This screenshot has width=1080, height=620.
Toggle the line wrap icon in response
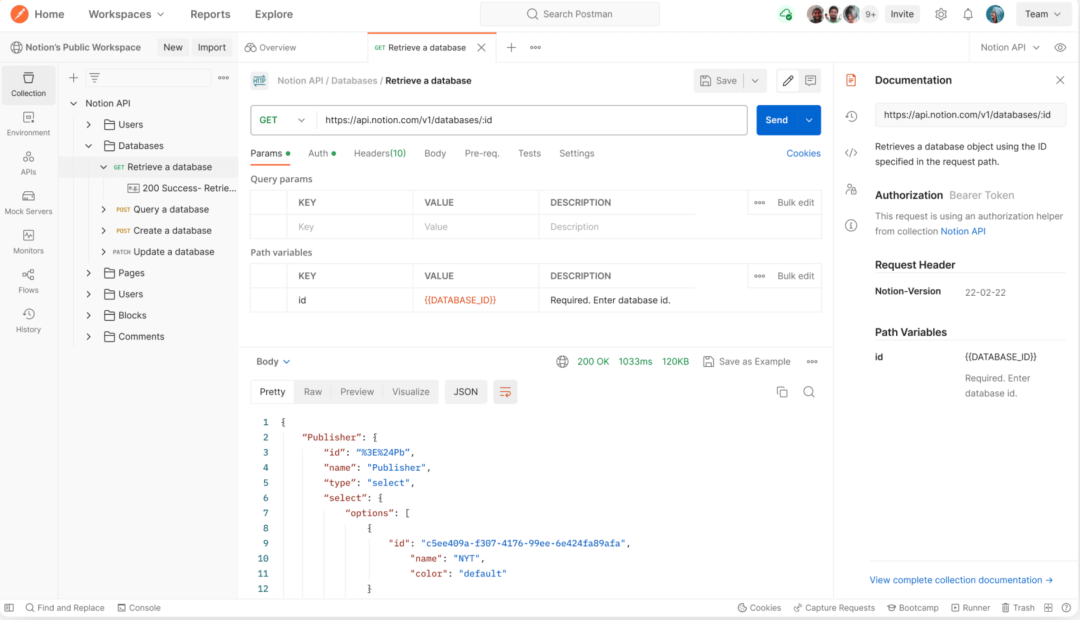tap(505, 392)
